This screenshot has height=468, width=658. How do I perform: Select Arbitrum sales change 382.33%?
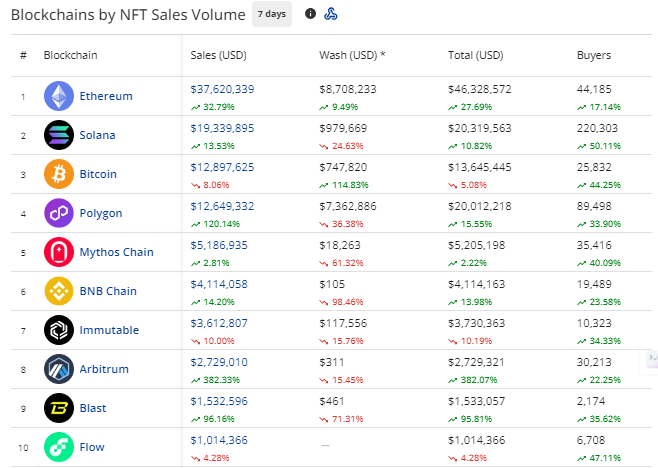click(x=222, y=380)
